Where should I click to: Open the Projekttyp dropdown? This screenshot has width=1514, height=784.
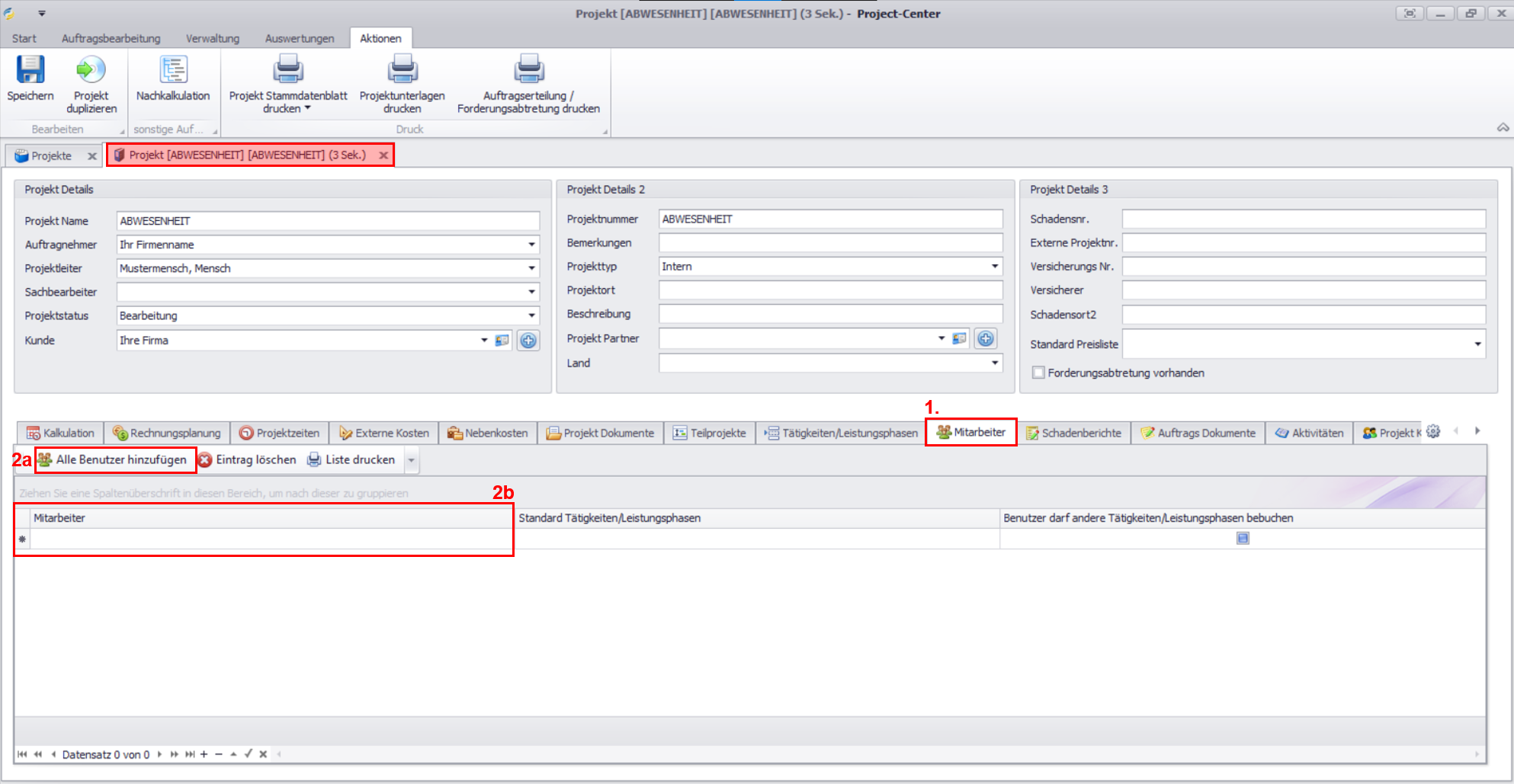pyautogui.click(x=995, y=267)
